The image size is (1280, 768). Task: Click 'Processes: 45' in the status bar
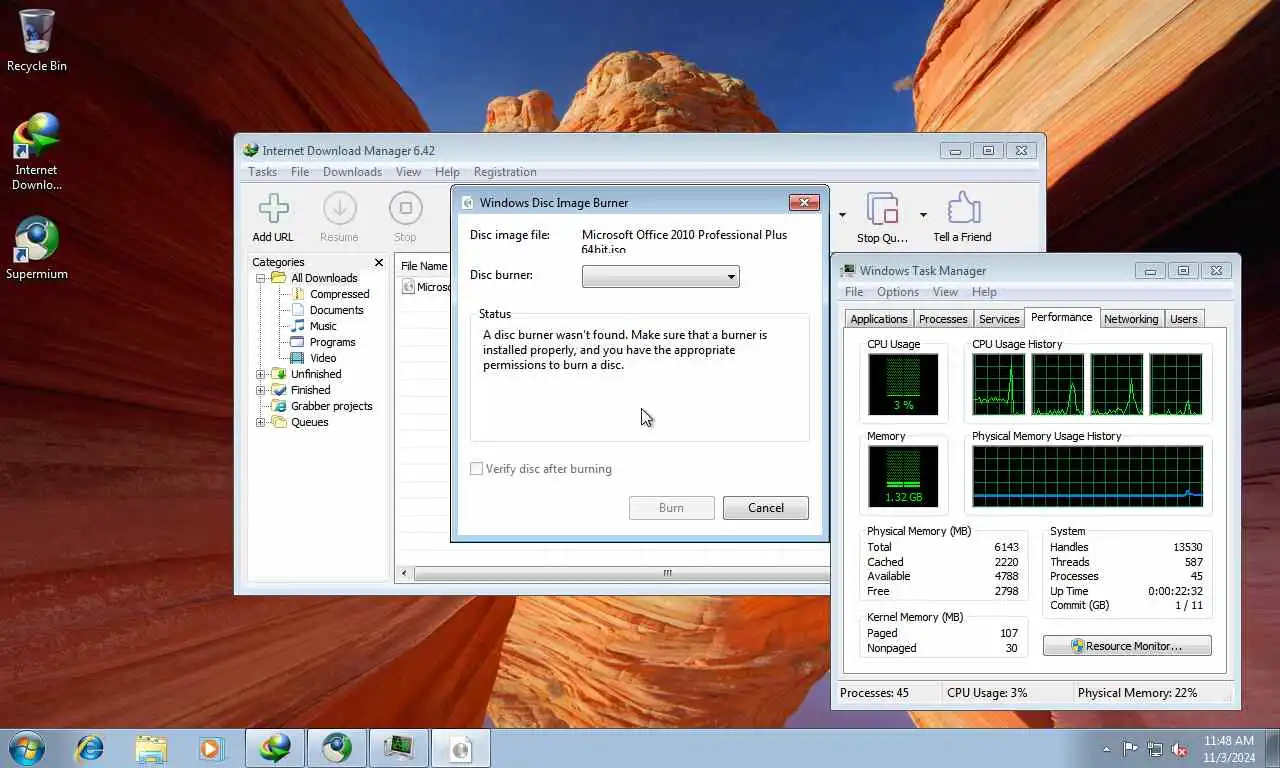(x=875, y=693)
